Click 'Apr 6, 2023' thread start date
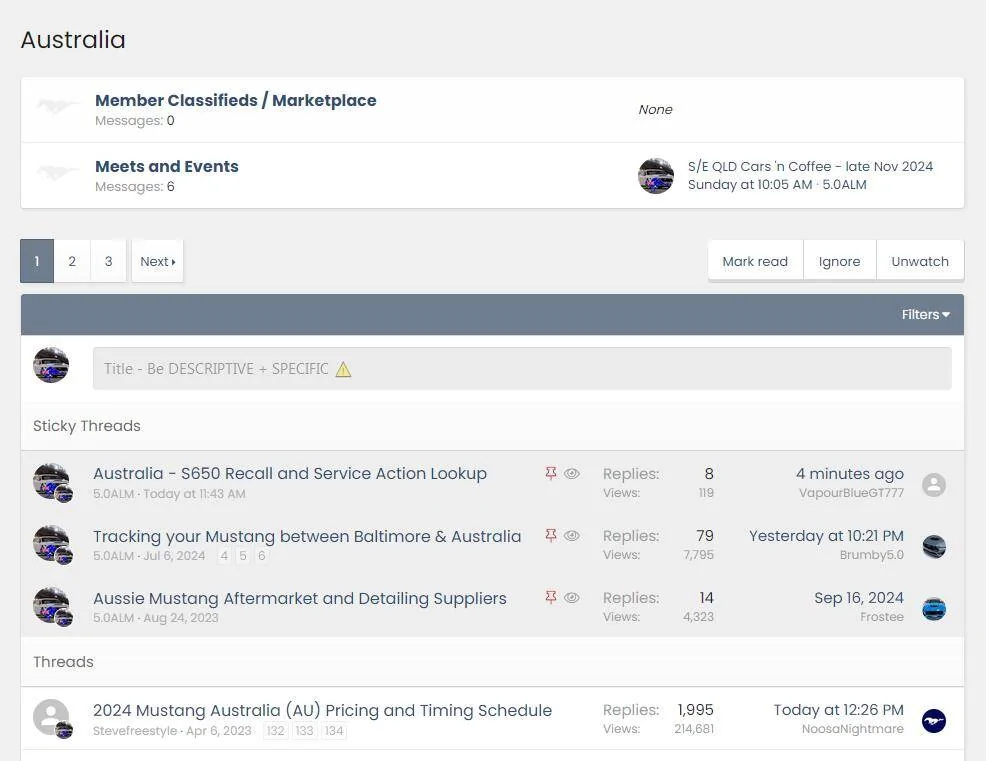Viewport: 986px width, 761px height. (218, 731)
